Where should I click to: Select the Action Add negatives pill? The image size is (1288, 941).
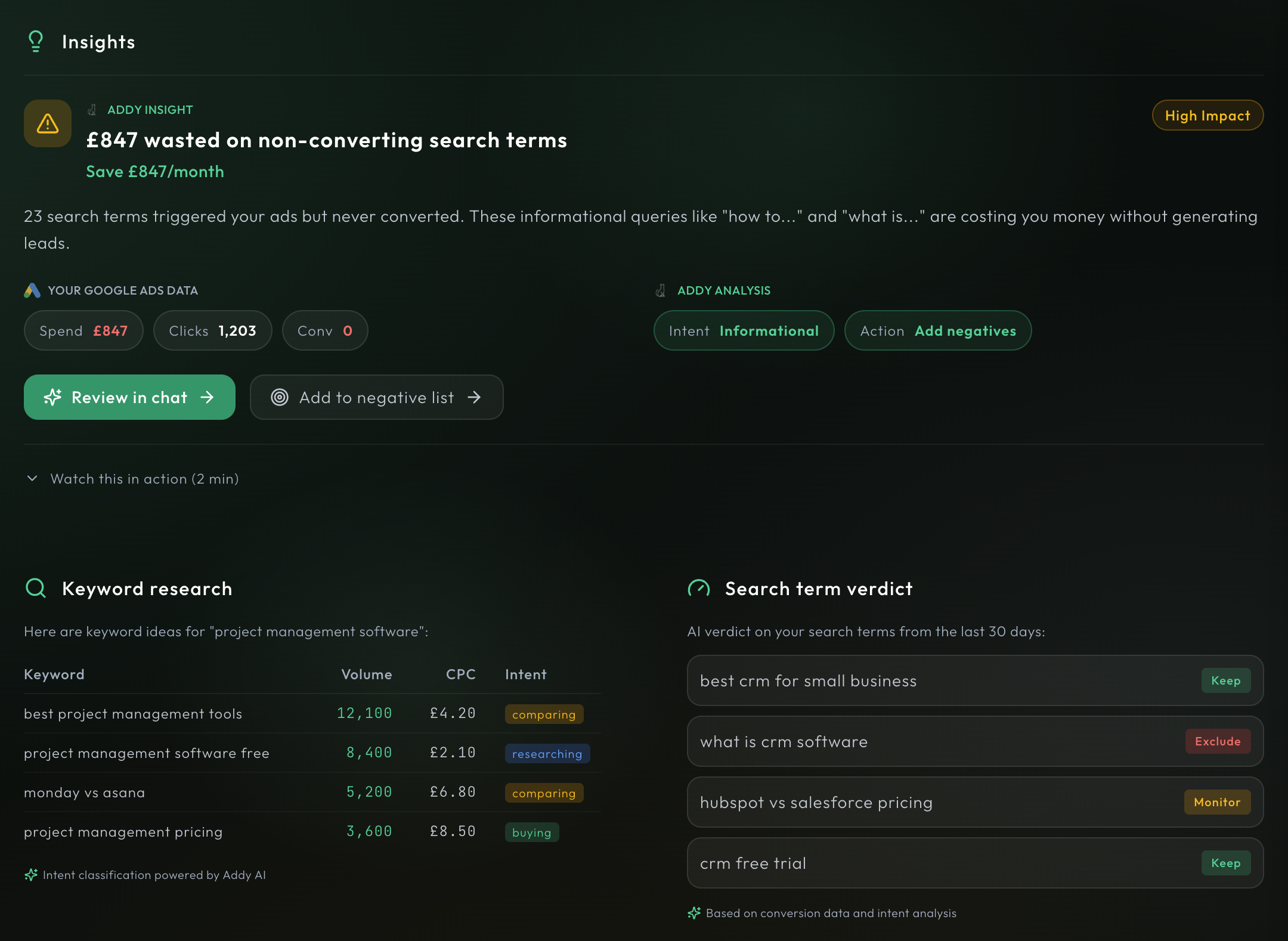tap(937, 330)
